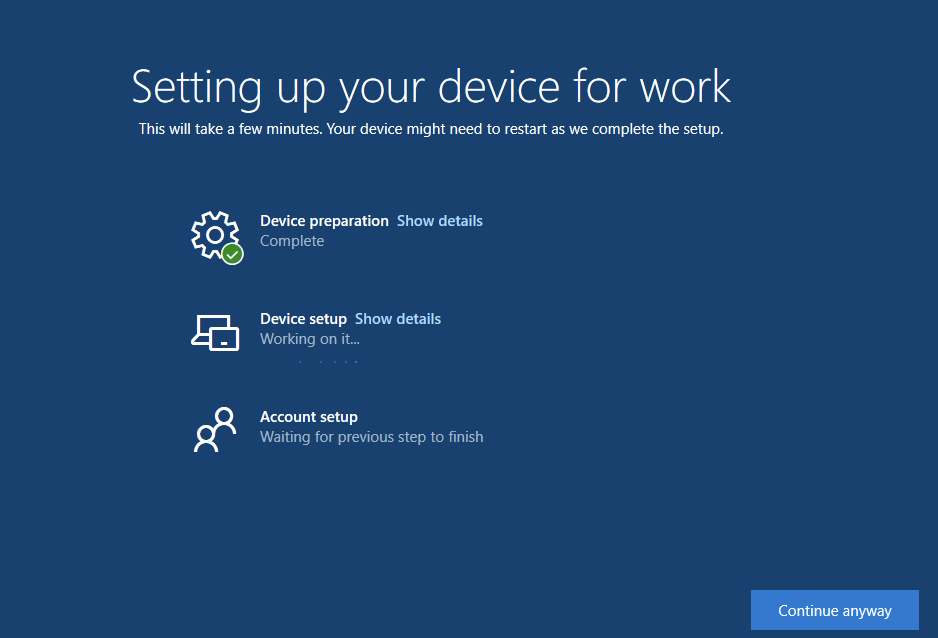
Task: Click the Device preparation gear icon
Action: [213, 232]
